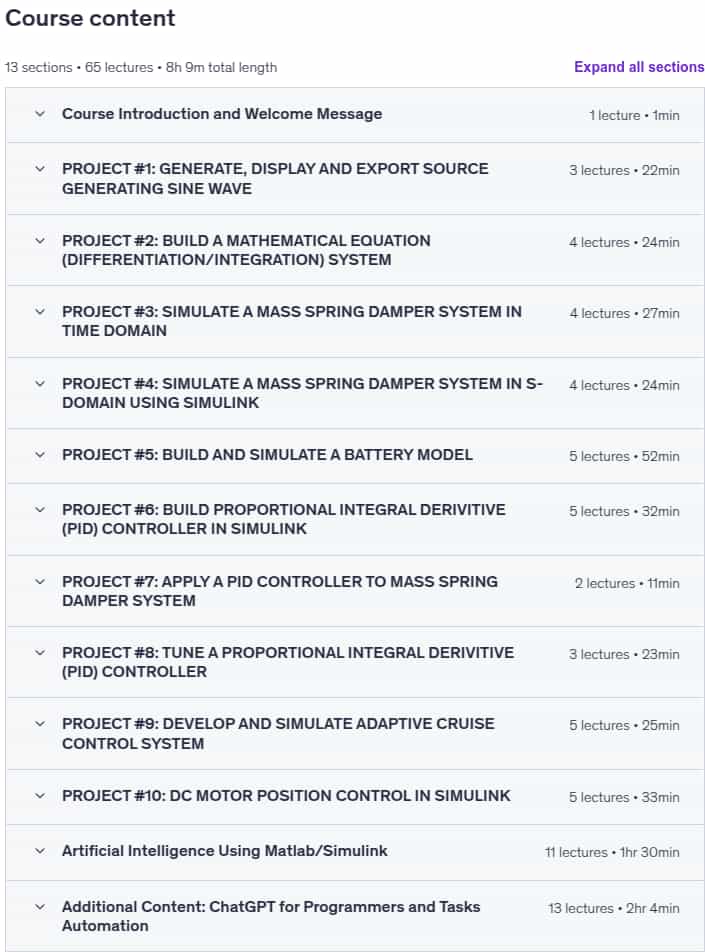Expand PROJECT #2 mathematical equation section chevron
Image resolution: width=705 pixels, height=952 pixels.
pyautogui.click(x=40, y=240)
